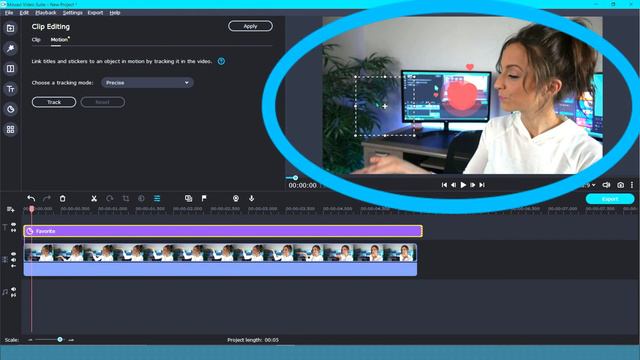This screenshot has width=640, height=360.
Task: Open the Stickers panel in the sidebar
Action: coord(11,109)
